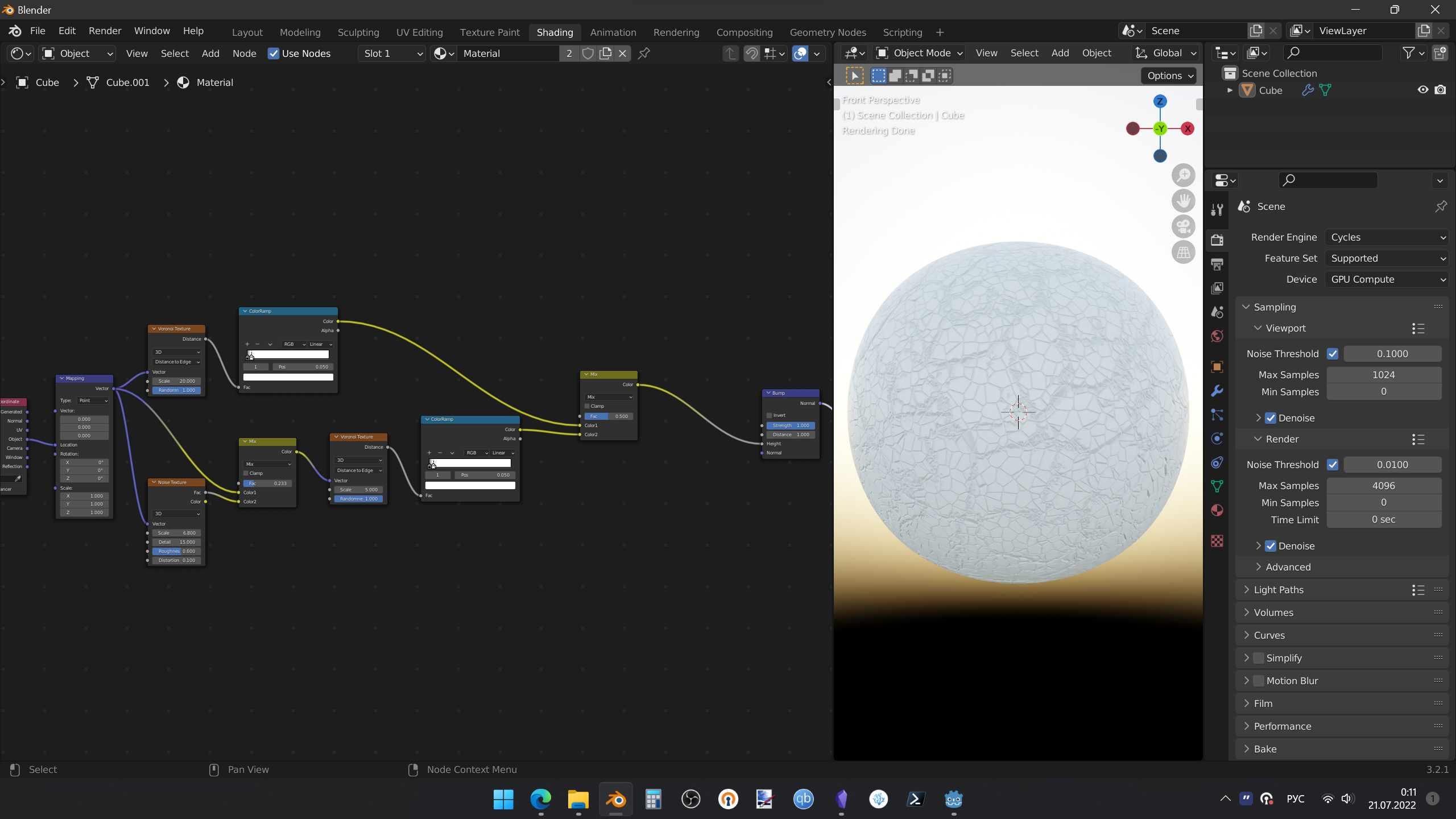The width and height of the screenshot is (1456, 819).
Task: Click the Node menu in shader editor
Action: tap(244, 53)
